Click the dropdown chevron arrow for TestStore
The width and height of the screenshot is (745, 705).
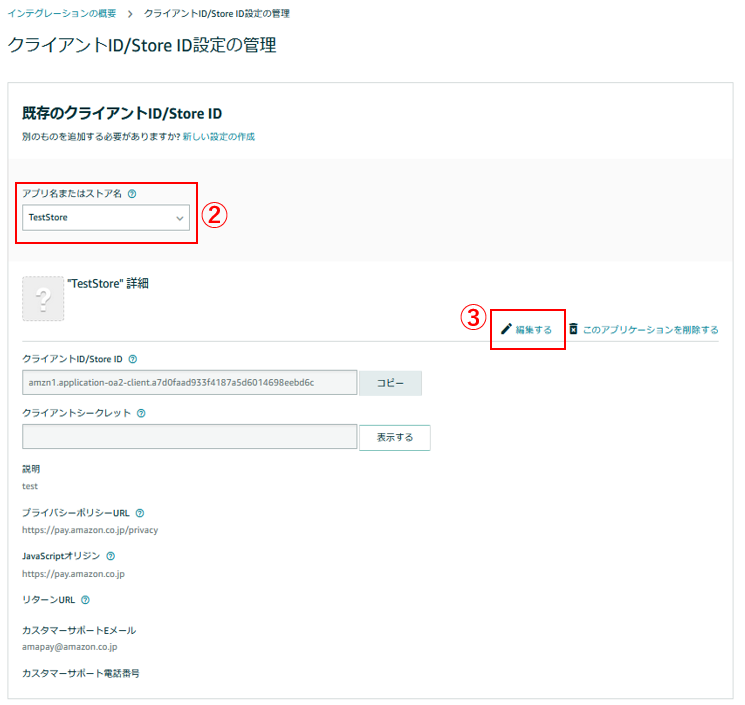coord(180,217)
